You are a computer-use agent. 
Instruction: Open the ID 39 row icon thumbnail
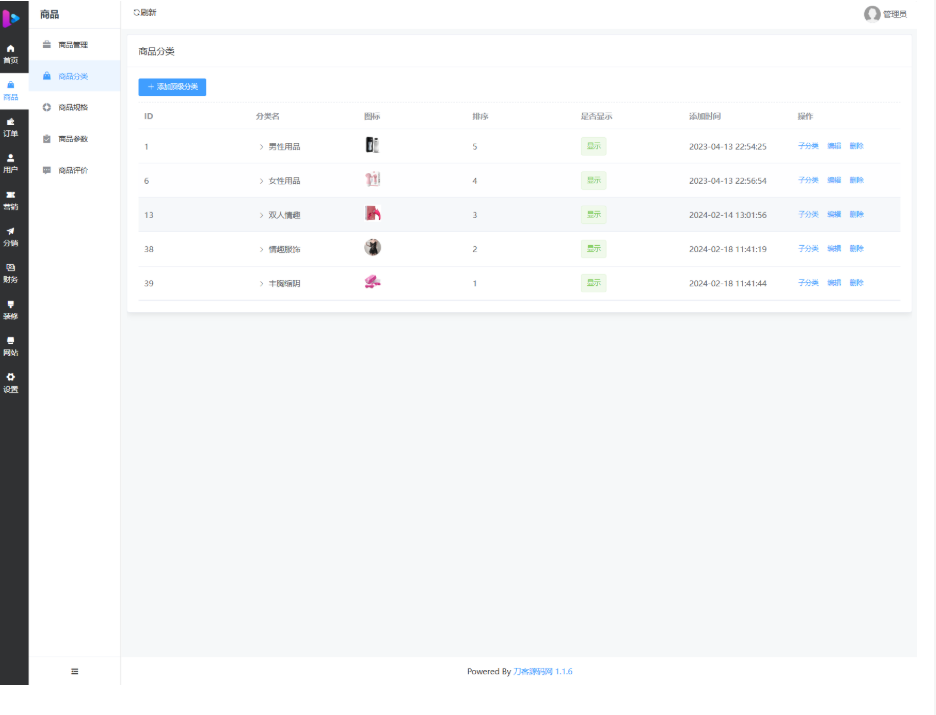point(372,282)
